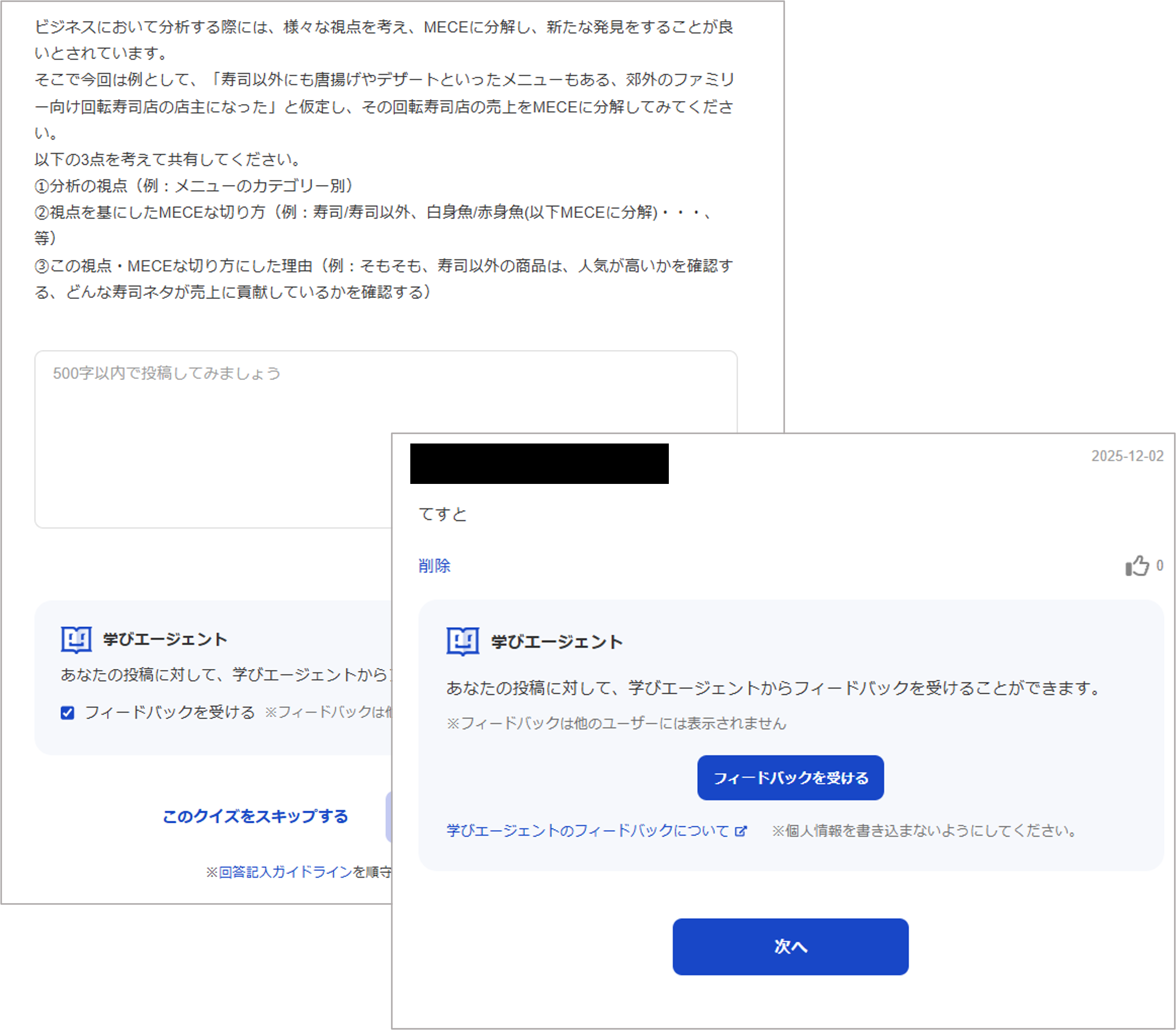Click the 学びエージェント book icon in front panel
The image size is (1176, 1030).
463,641
